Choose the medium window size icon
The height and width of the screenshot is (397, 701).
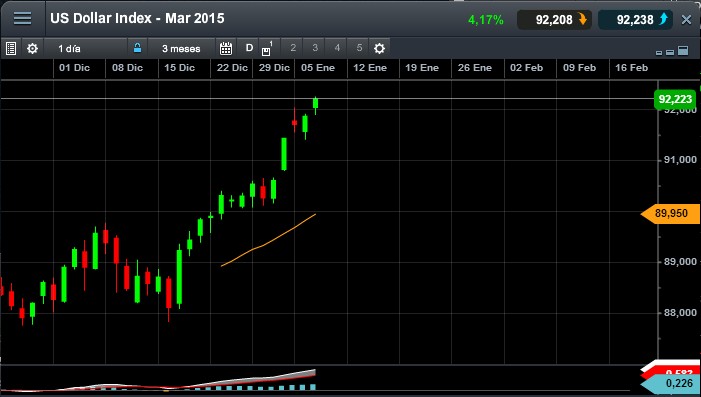670,52
